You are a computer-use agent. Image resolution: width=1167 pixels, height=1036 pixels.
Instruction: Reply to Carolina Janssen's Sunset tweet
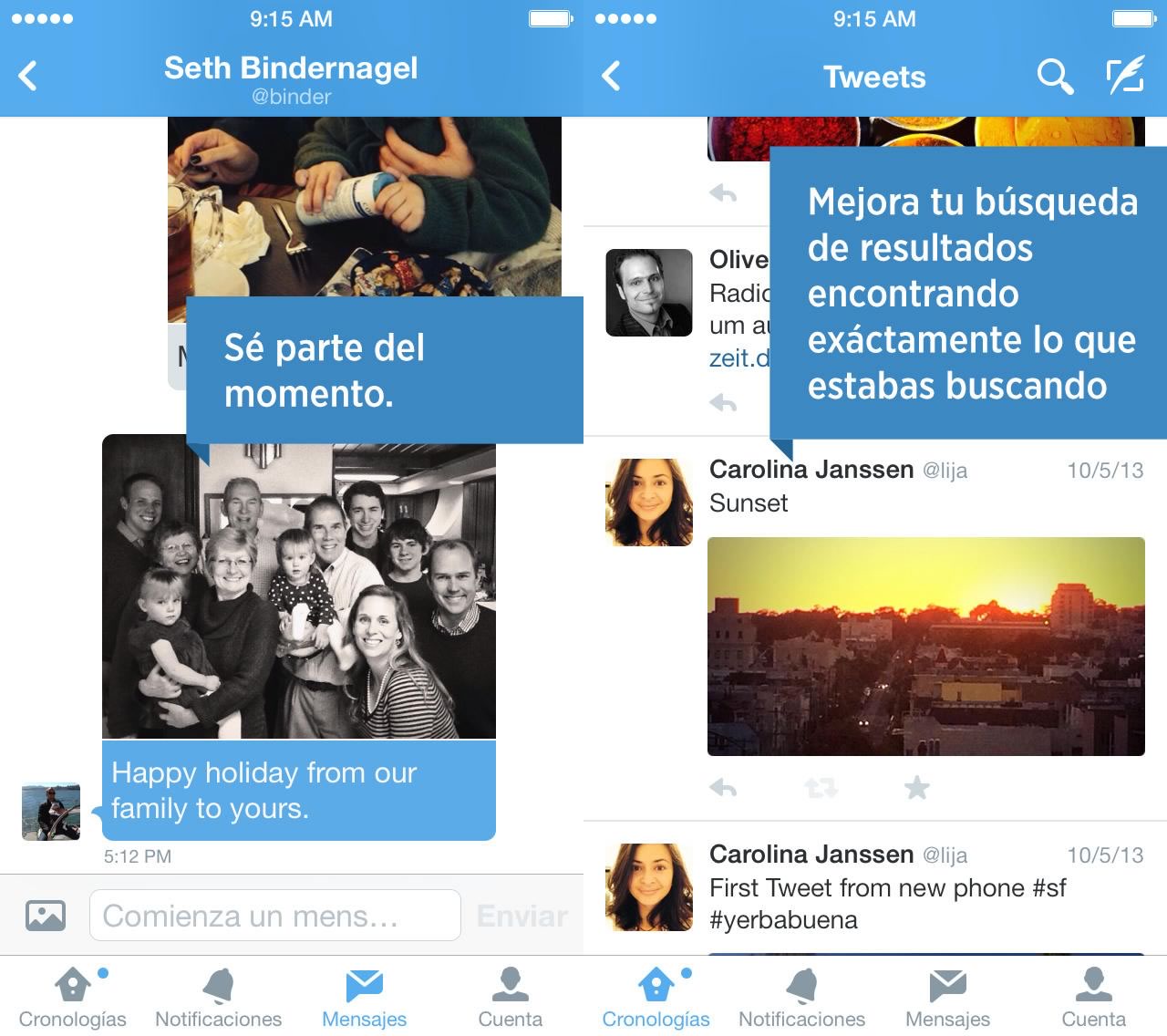tap(723, 787)
